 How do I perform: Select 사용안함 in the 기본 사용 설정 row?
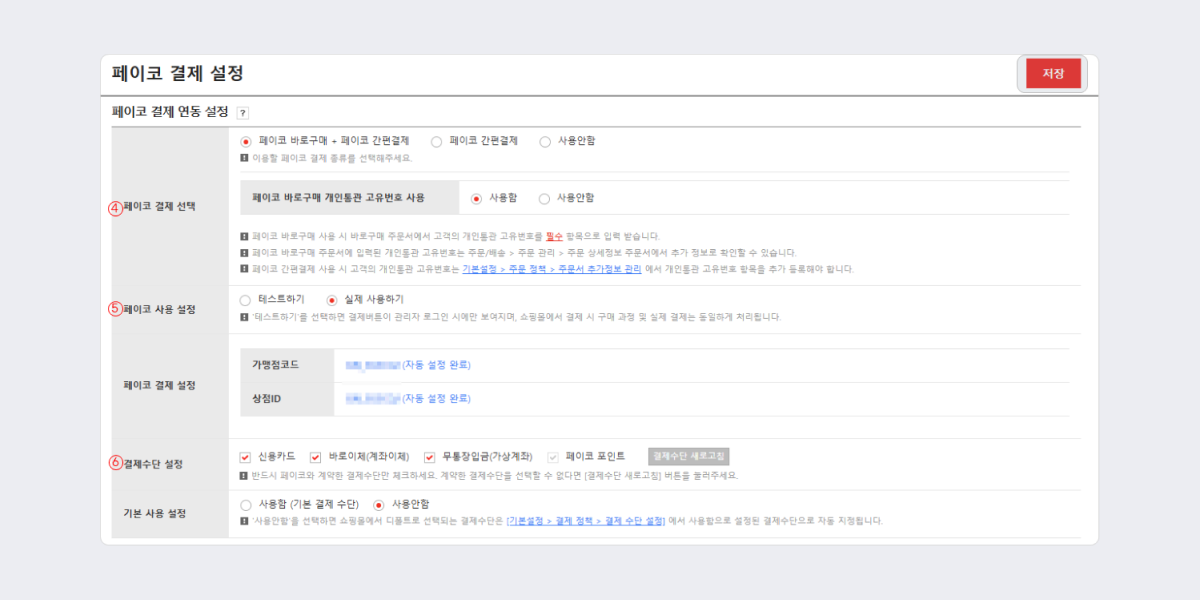379,505
